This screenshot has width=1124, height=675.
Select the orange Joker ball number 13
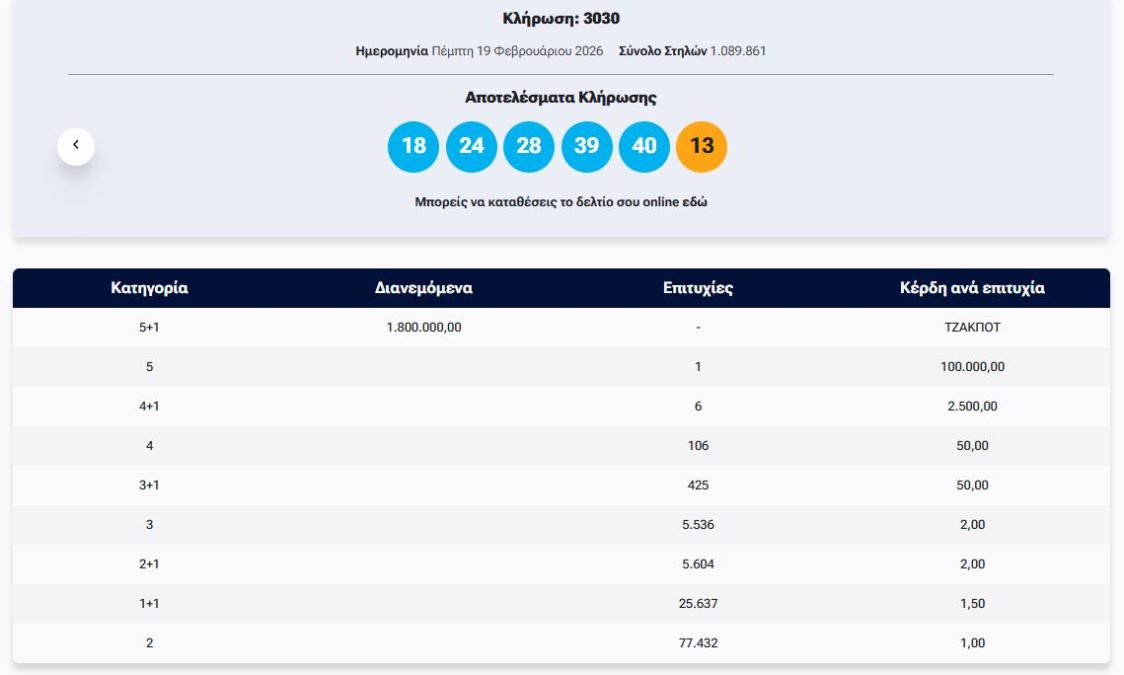[700, 145]
